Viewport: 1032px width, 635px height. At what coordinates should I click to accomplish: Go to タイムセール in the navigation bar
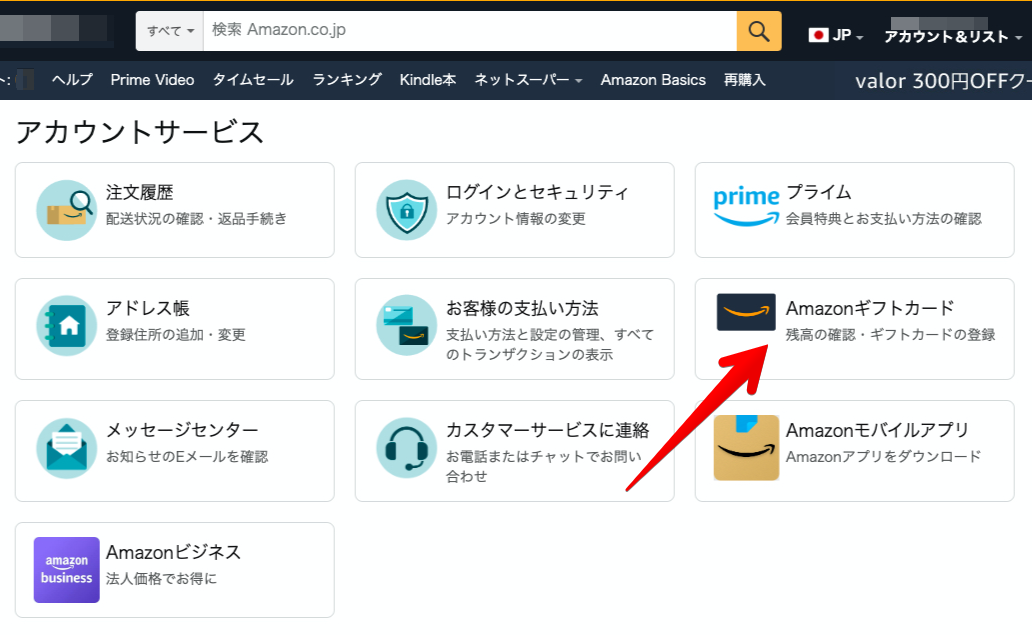(x=253, y=80)
